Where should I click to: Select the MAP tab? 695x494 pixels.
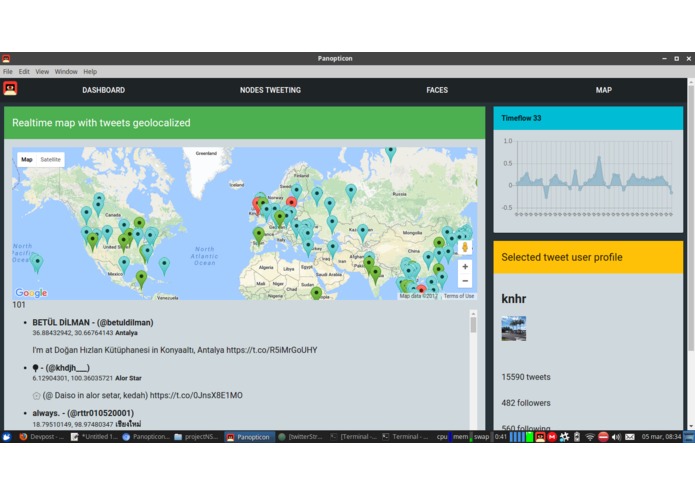coord(604,90)
